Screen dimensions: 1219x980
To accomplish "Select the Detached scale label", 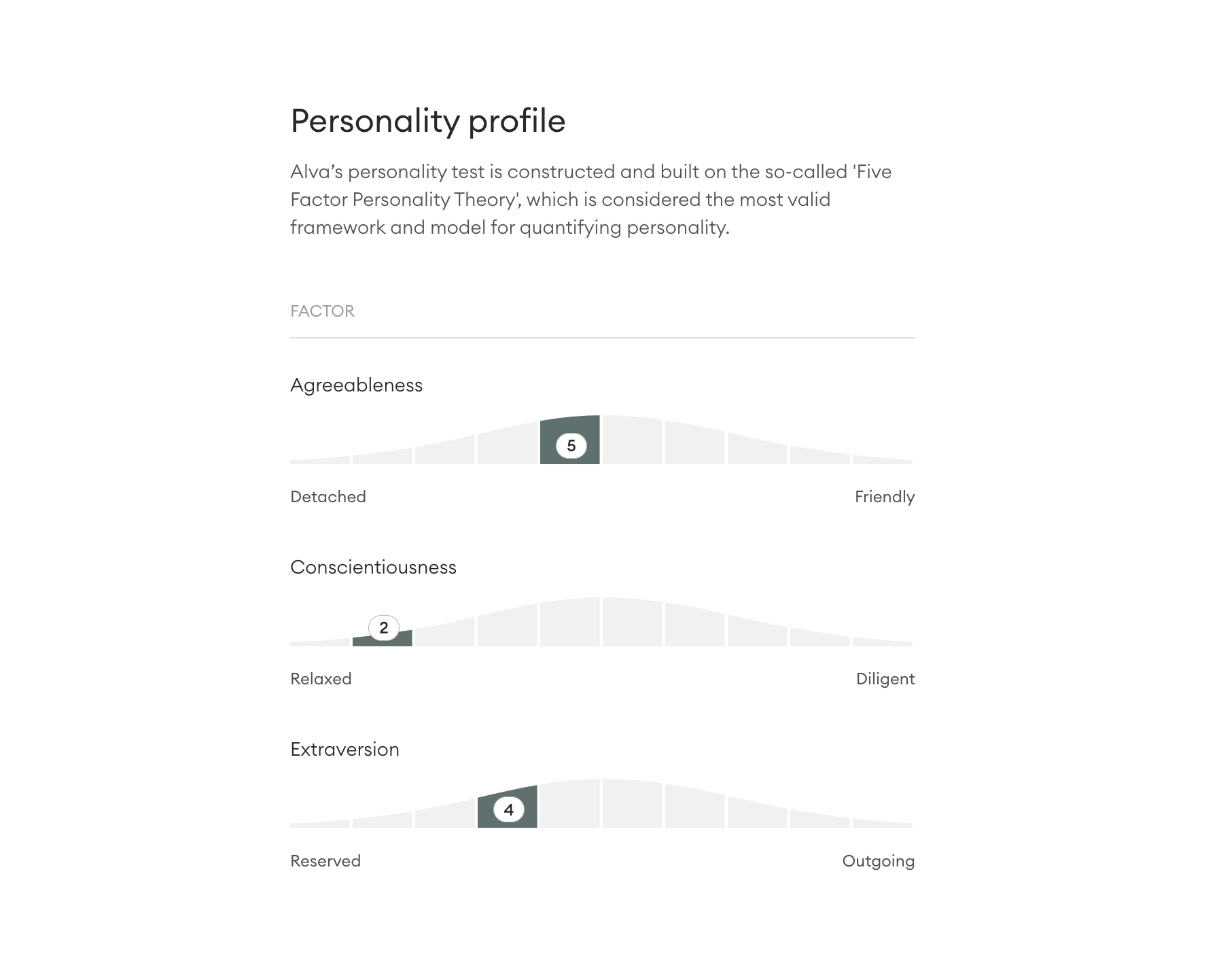I will point(328,497).
